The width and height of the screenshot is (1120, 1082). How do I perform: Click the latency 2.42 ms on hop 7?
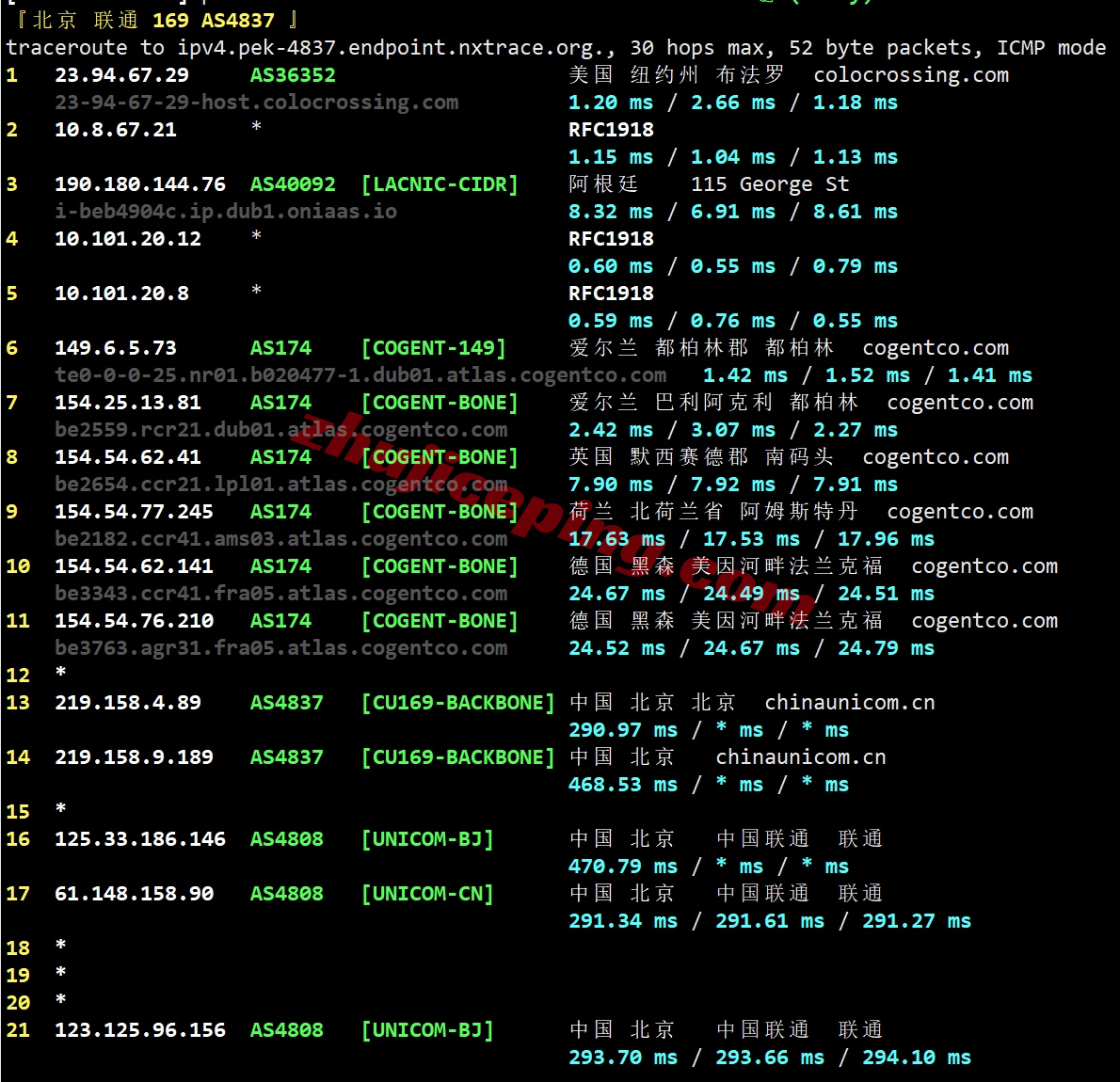611,430
